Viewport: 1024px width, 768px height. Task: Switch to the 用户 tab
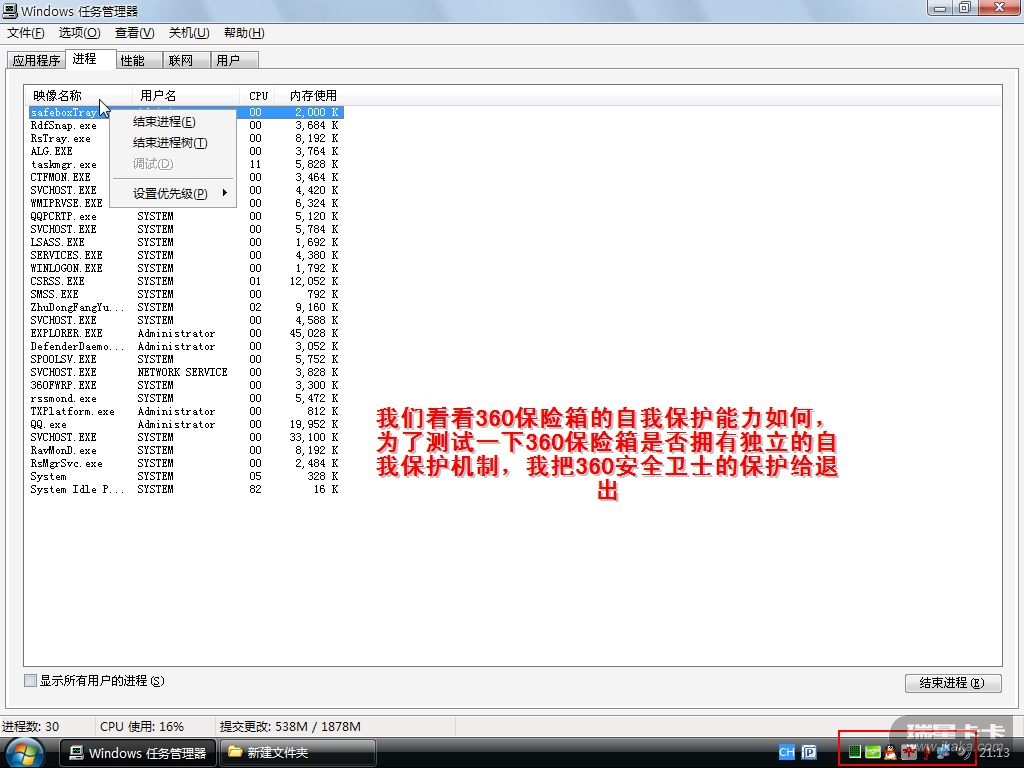[234, 60]
